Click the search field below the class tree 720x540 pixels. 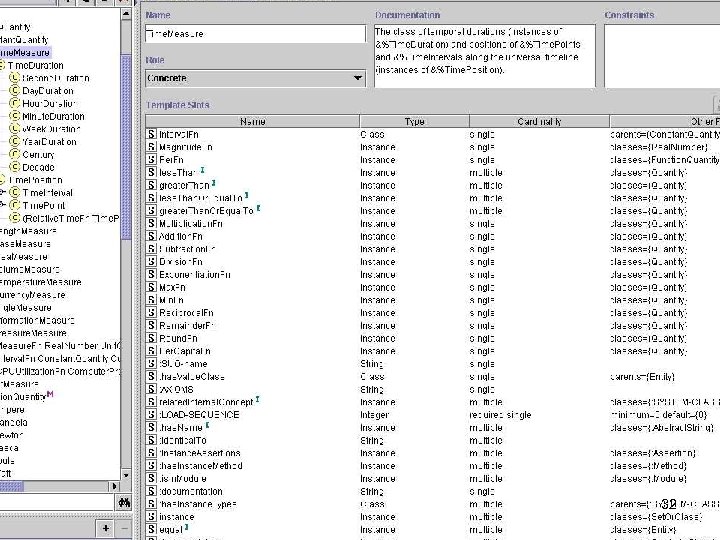pyautogui.click(x=56, y=502)
